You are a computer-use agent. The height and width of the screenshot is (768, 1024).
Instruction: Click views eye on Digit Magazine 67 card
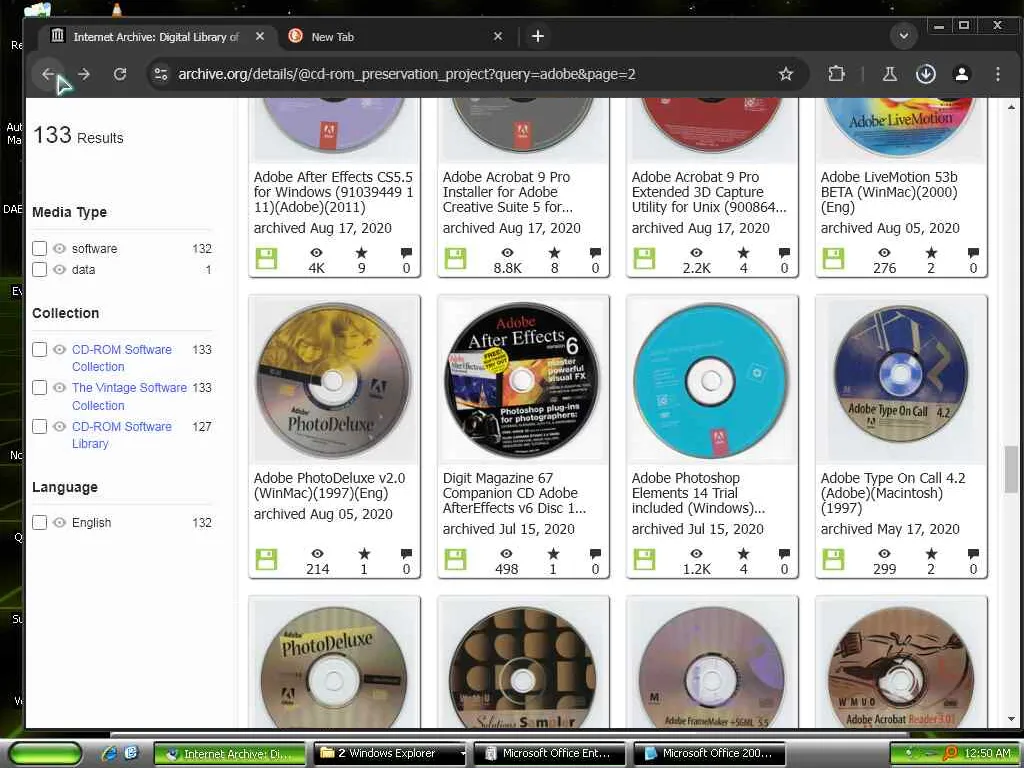pyautogui.click(x=507, y=554)
